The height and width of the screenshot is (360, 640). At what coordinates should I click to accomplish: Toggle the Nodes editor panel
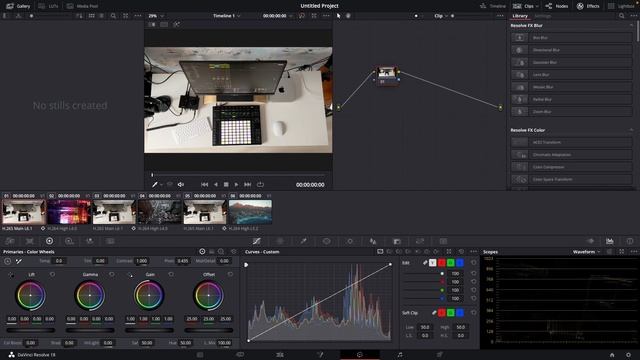click(x=557, y=6)
